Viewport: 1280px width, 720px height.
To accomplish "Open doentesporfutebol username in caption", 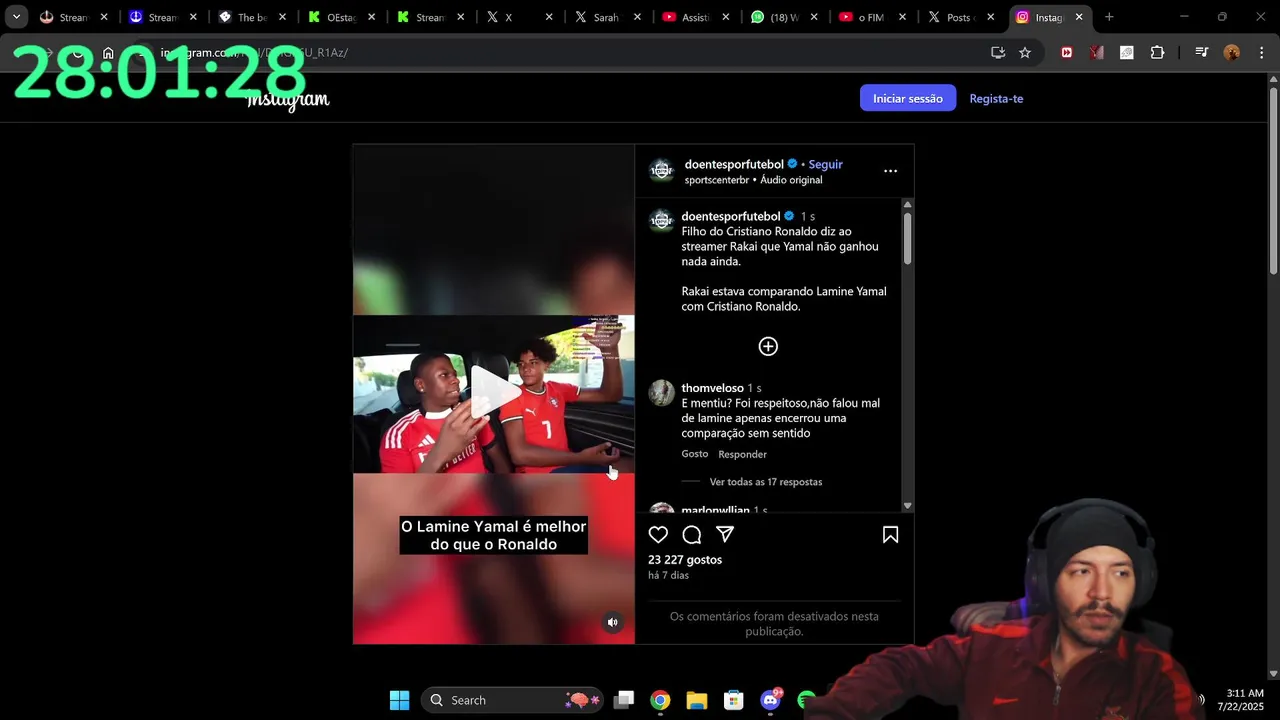I will click(730, 216).
